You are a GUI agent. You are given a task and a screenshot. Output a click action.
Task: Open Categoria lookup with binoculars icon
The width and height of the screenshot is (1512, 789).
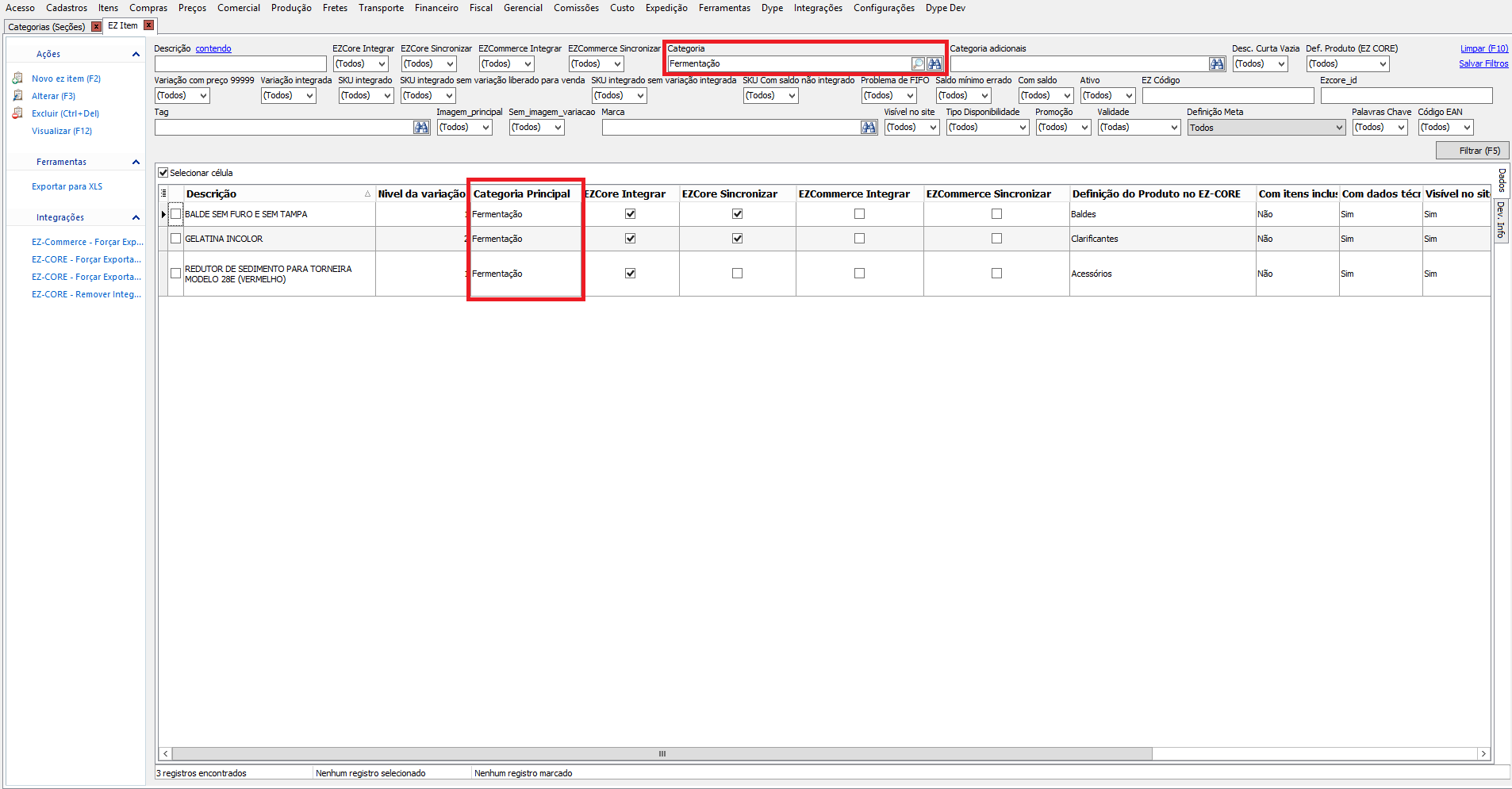point(934,63)
